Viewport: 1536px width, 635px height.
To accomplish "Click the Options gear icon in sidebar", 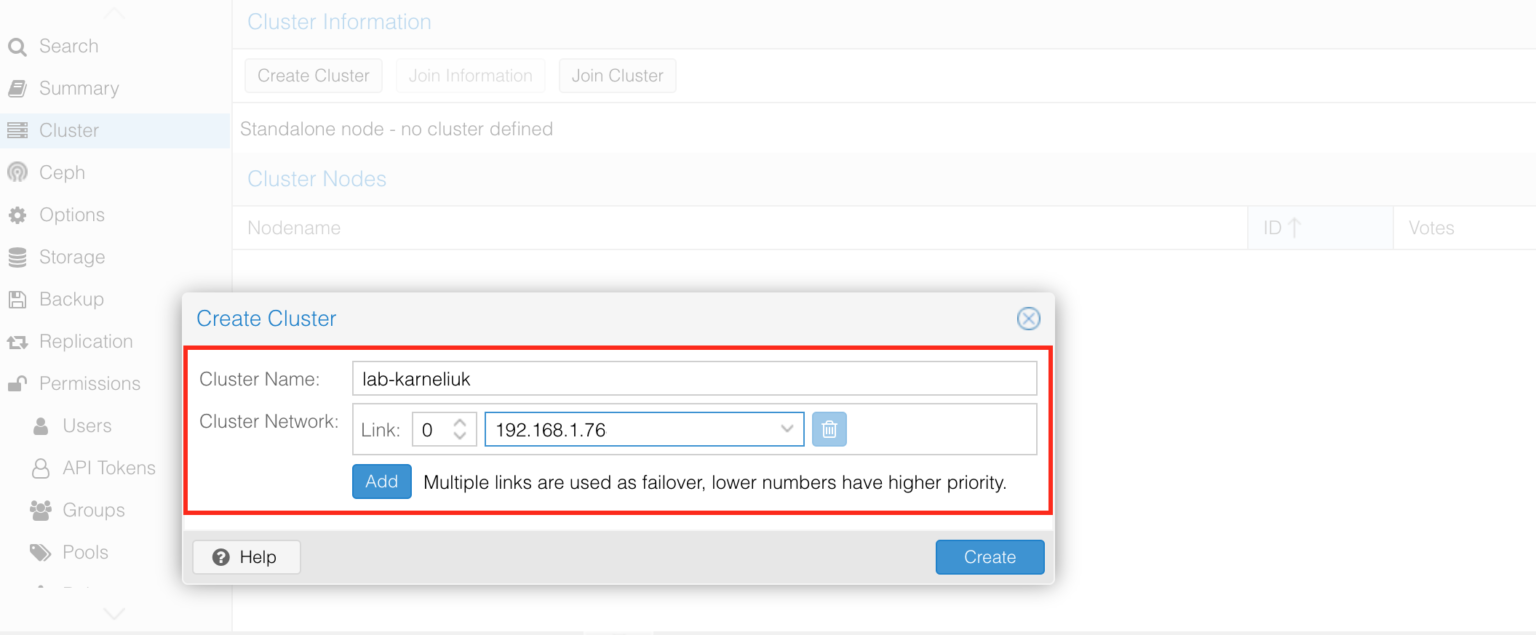I will pyautogui.click(x=19, y=214).
